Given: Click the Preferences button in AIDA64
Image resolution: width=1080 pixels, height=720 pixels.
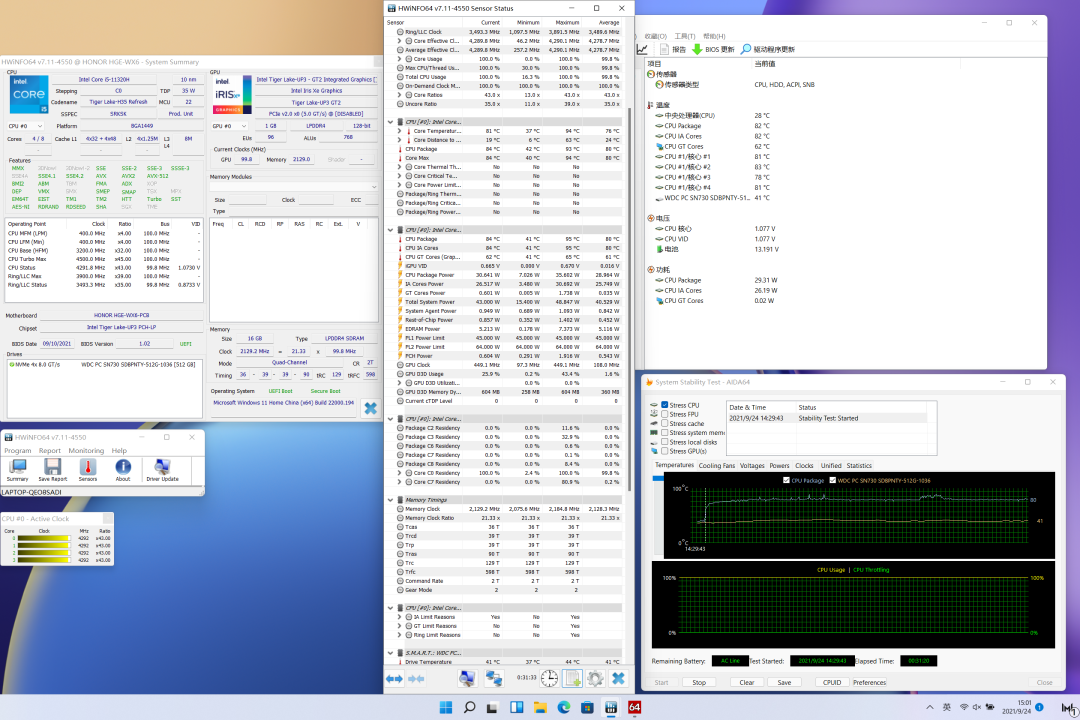Looking at the screenshot, I should pyautogui.click(x=869, y=683).
